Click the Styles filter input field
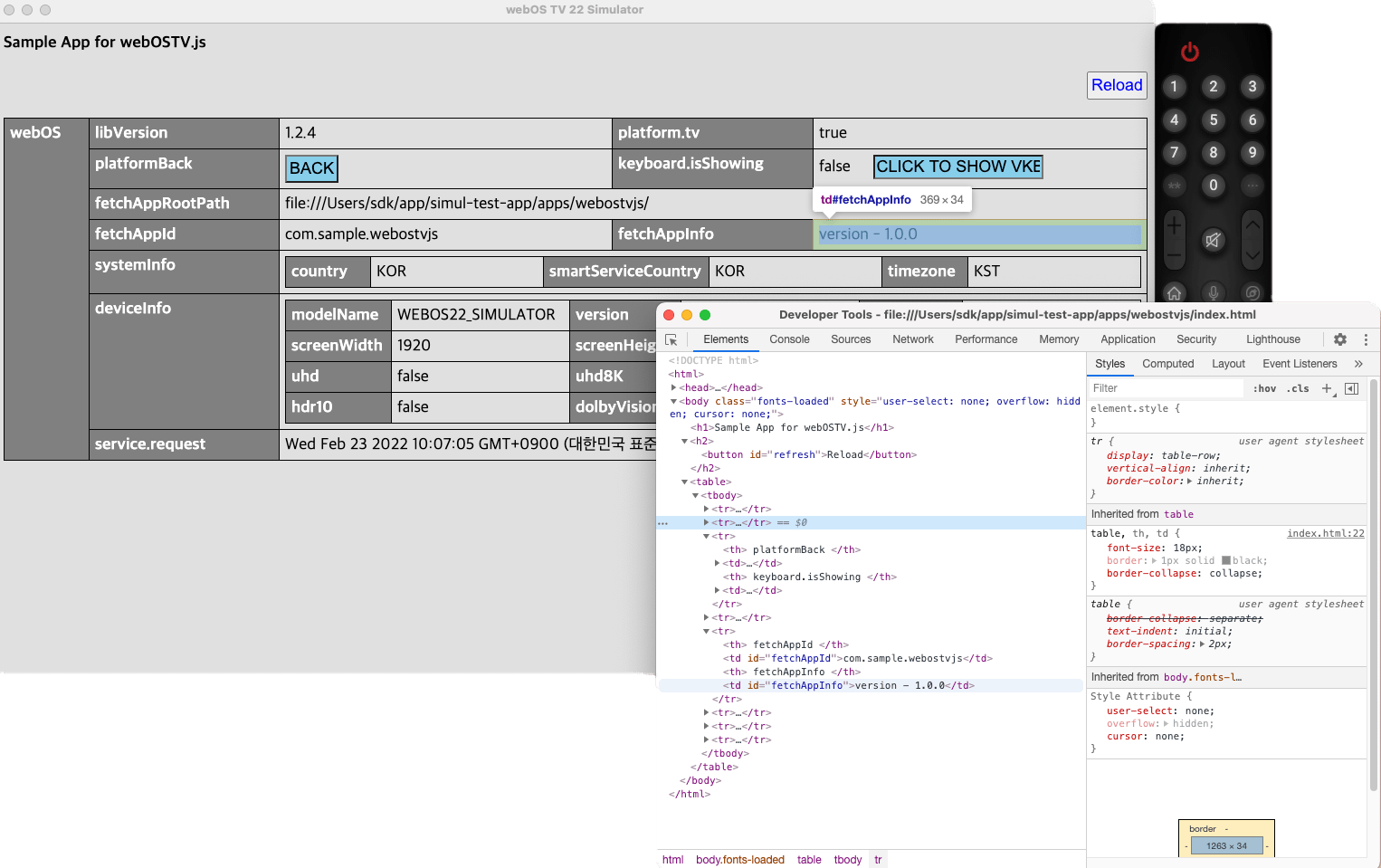1381x868 pixels. point(1166,388)
